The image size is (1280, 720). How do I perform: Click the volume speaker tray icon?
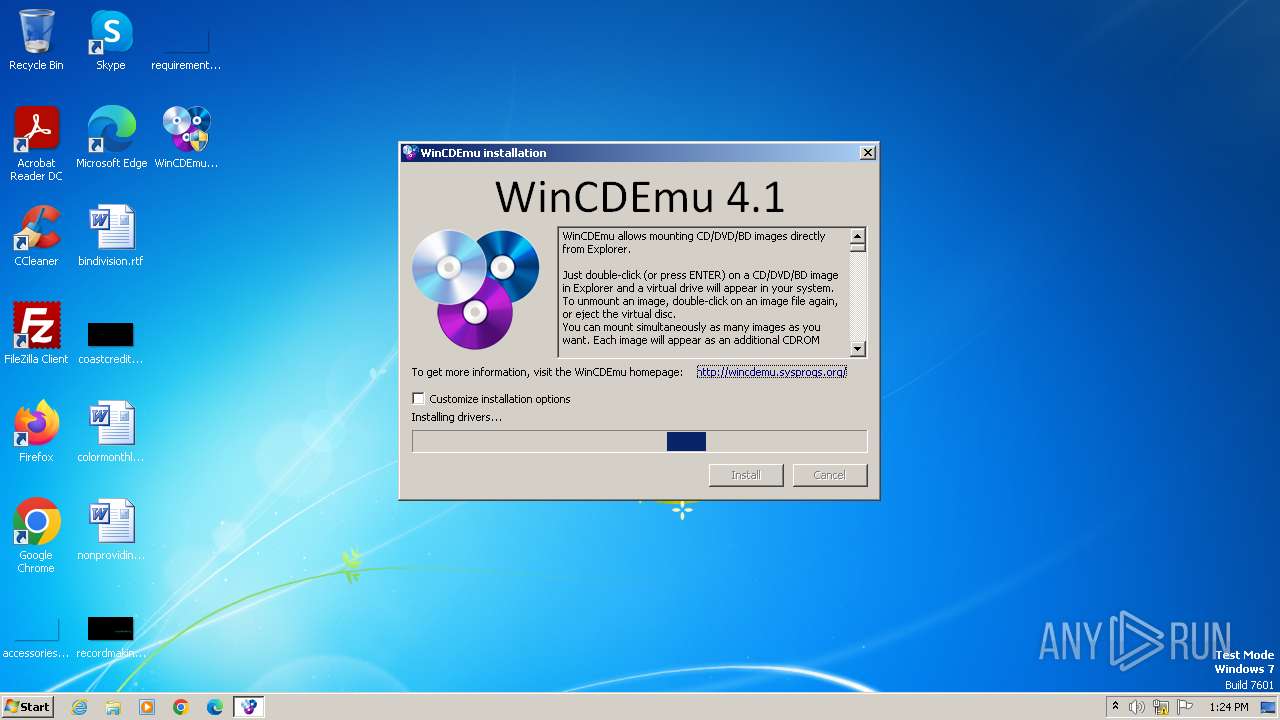click(x=1137, y=707)
